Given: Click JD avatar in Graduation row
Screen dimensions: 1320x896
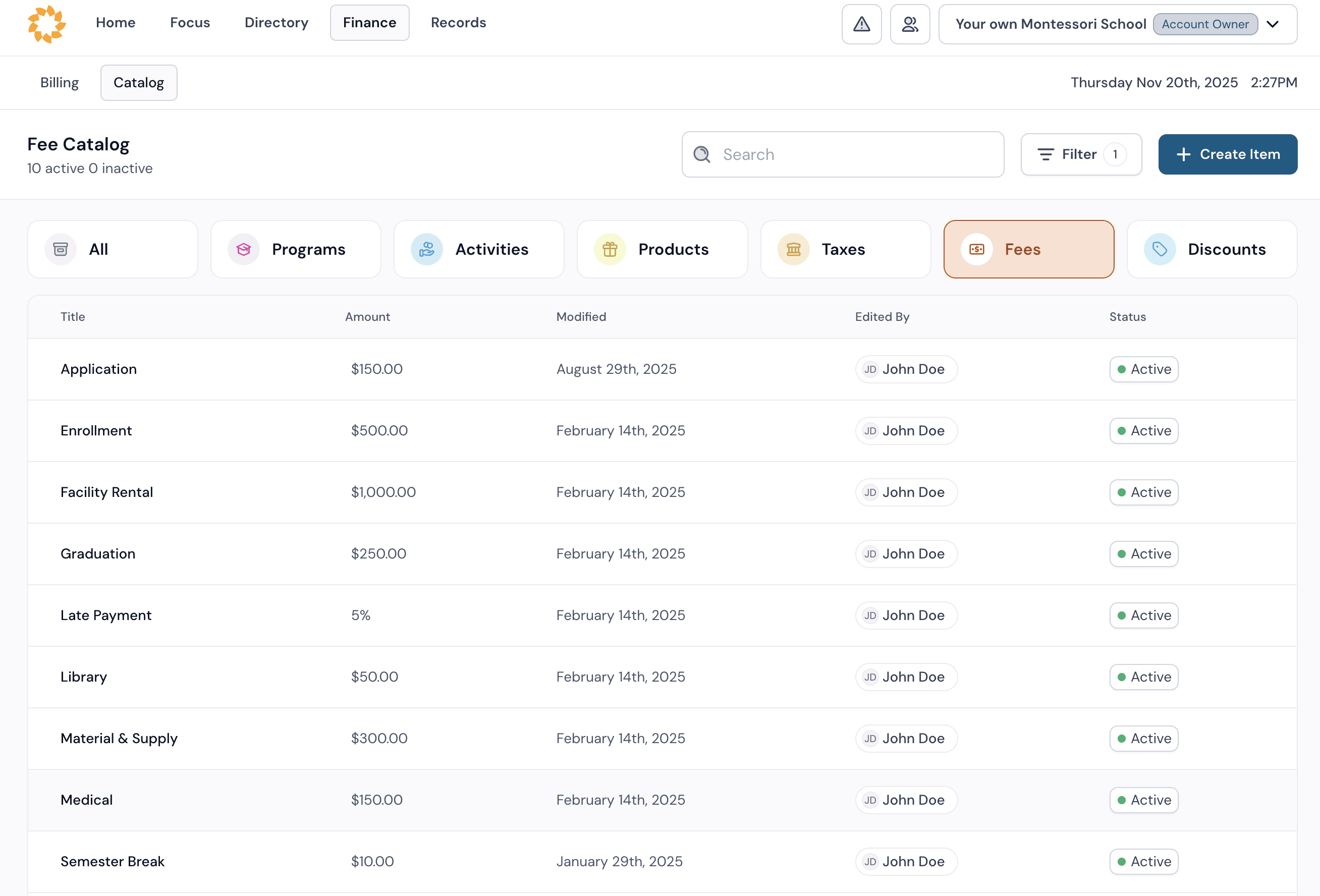Looking at the screenshot, I should point(870,553).
